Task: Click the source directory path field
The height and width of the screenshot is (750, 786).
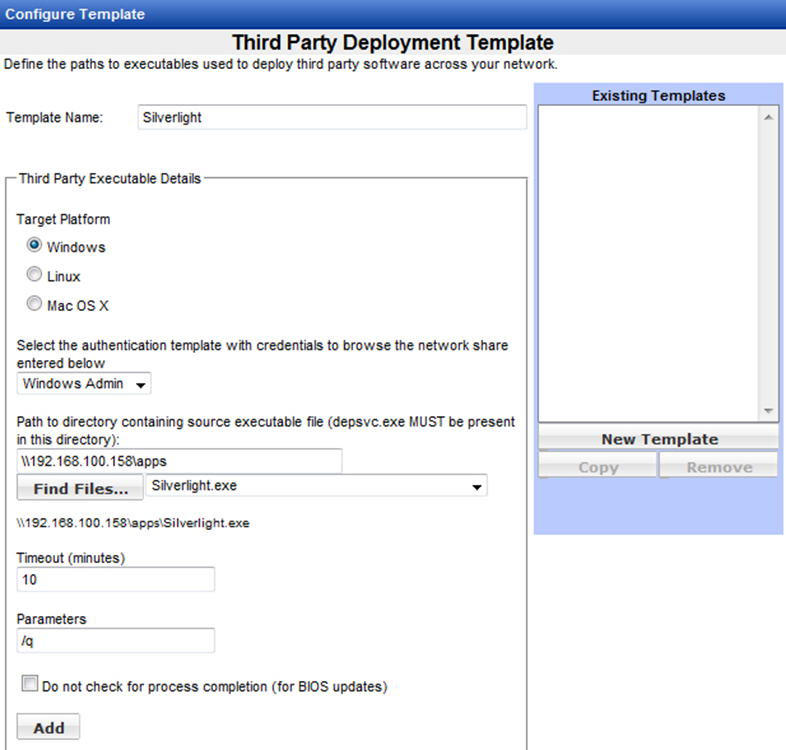Action: (x=180, y=460)
